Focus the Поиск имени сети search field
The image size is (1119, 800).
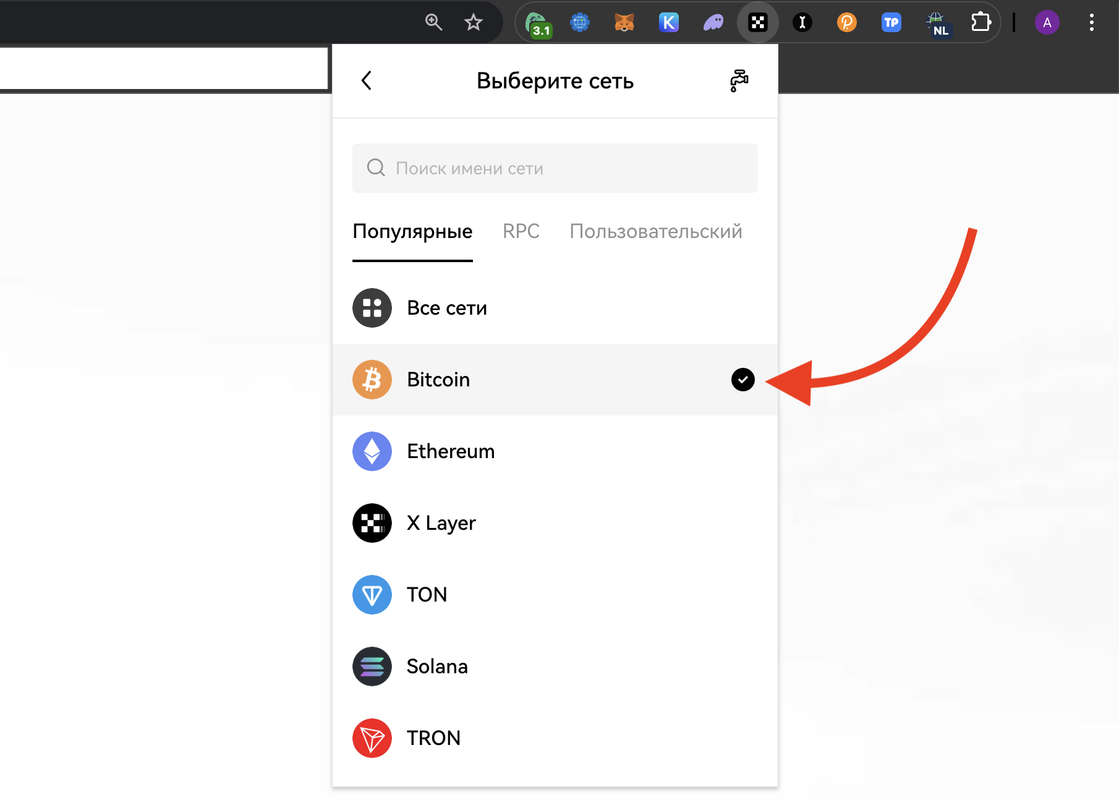(x=555, y=168)
